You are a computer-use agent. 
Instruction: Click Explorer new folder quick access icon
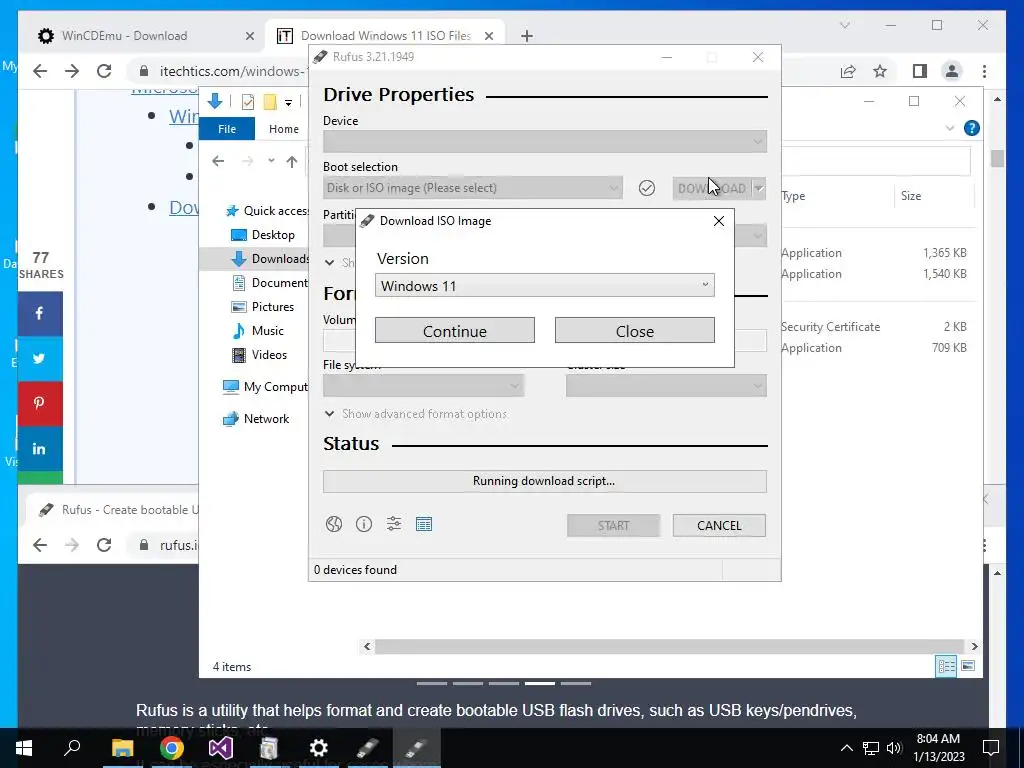(x=270, y=102)
